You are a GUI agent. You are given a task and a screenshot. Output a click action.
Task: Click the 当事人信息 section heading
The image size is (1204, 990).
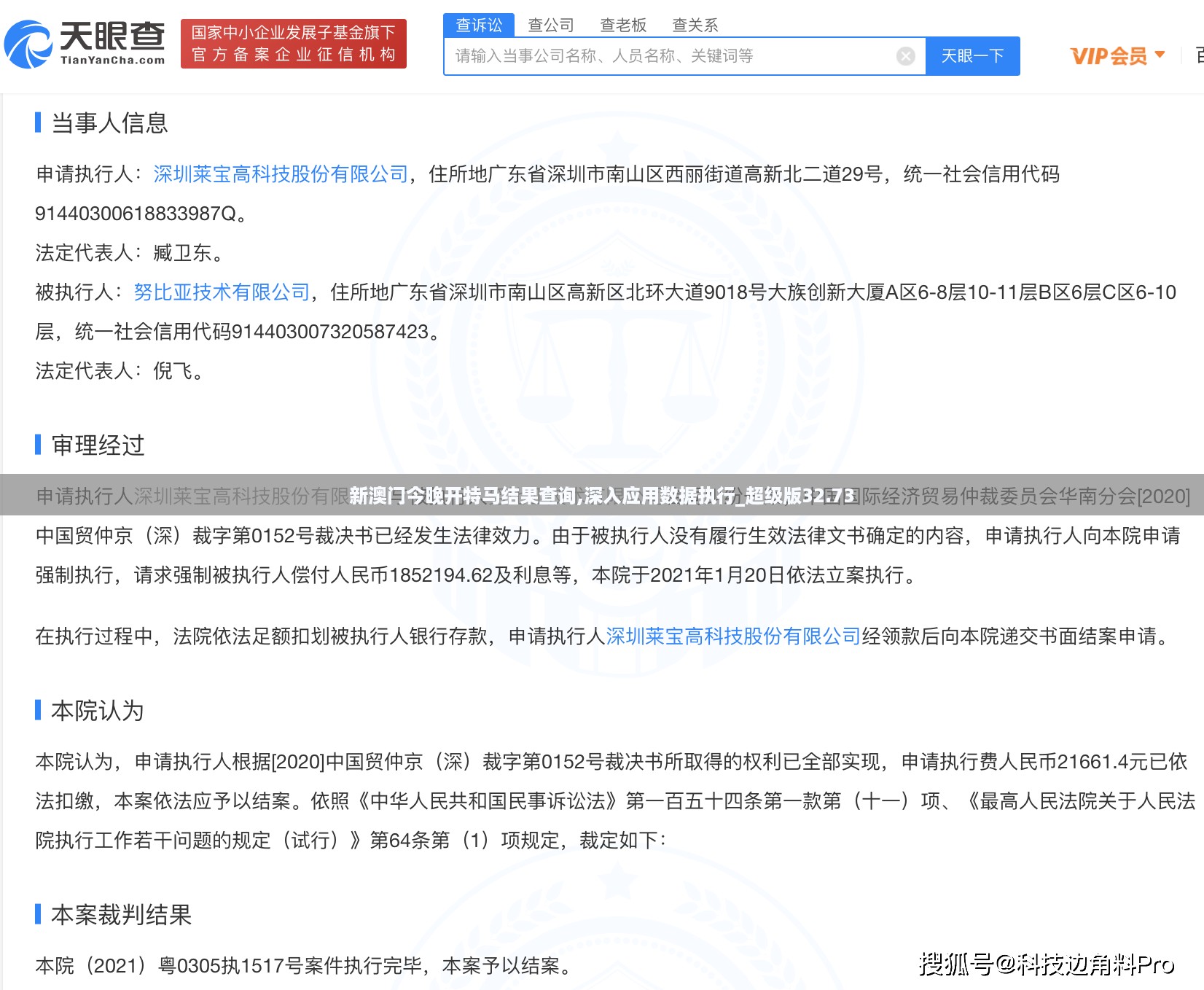pyautogui.click(x=109, y=123)
